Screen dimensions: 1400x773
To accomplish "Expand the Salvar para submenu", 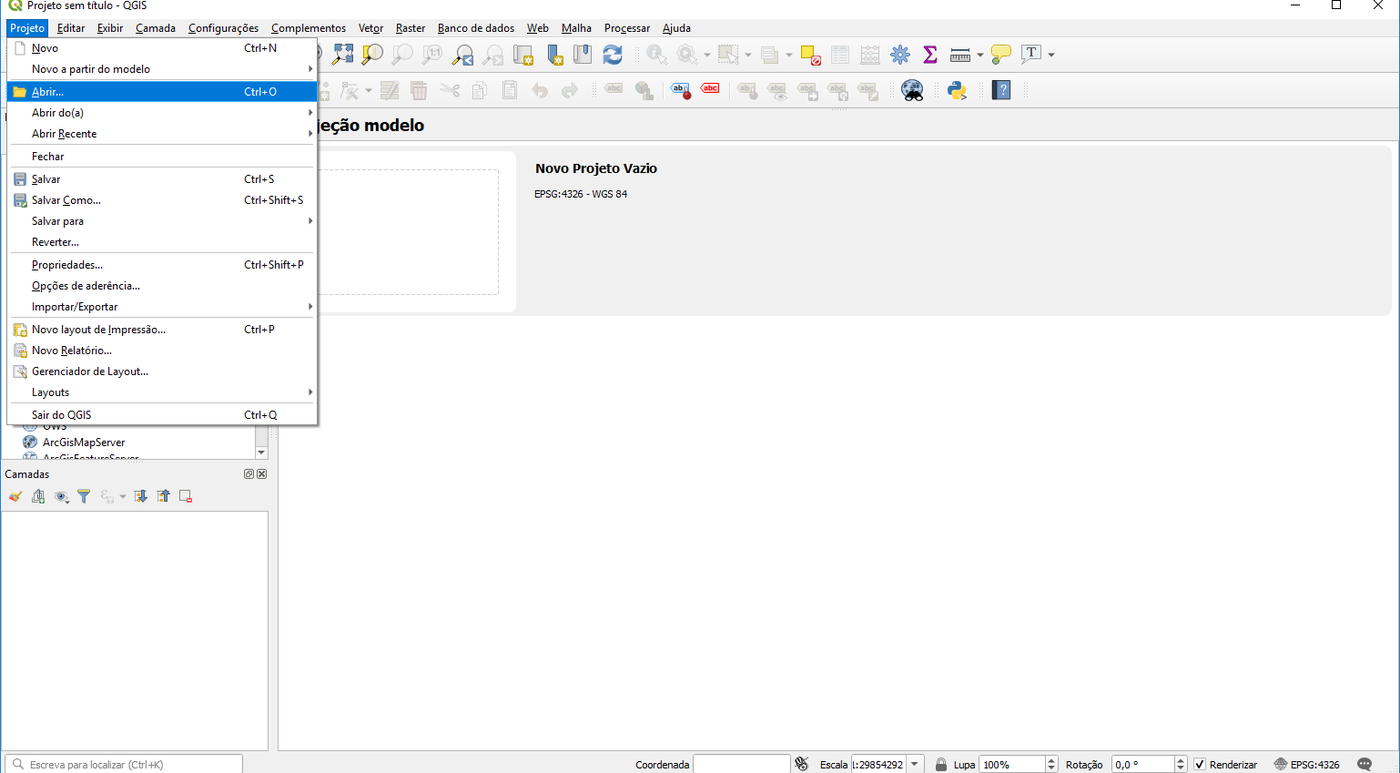I will pos(161,221).
